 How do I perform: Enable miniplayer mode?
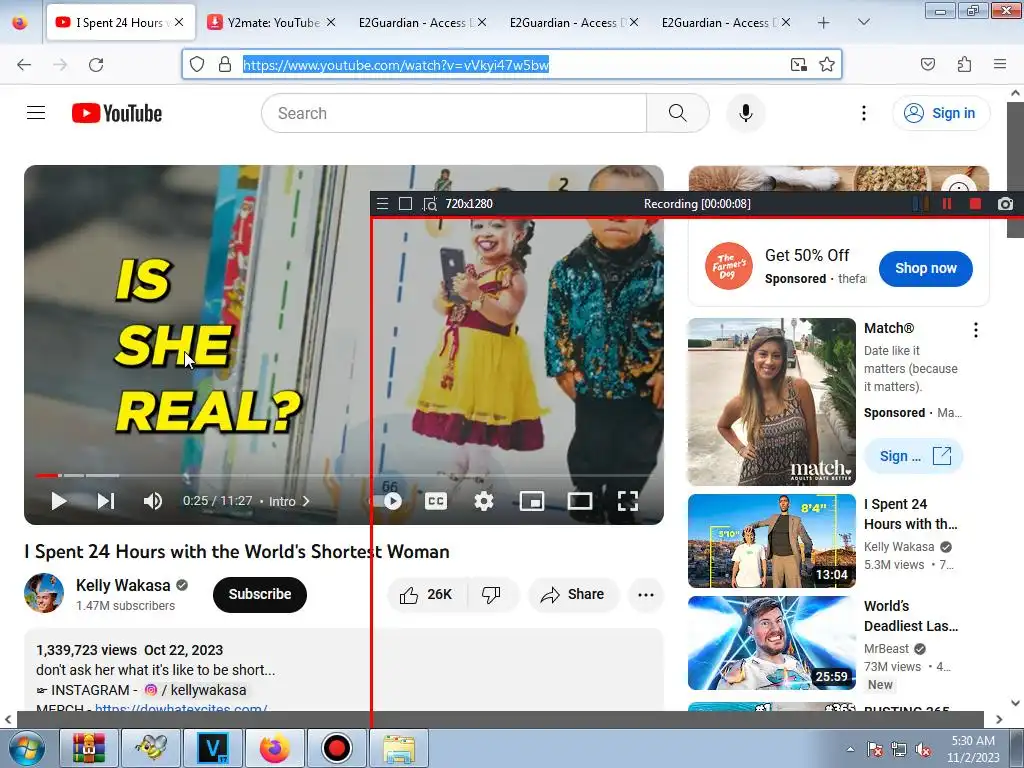pos(532,501)
